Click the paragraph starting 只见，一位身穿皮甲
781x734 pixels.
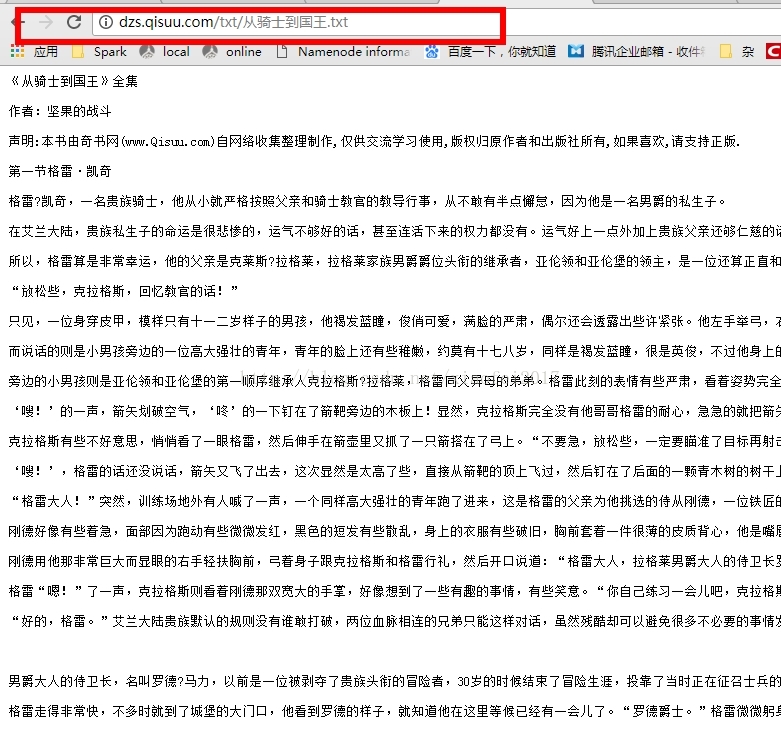[394, 321]
